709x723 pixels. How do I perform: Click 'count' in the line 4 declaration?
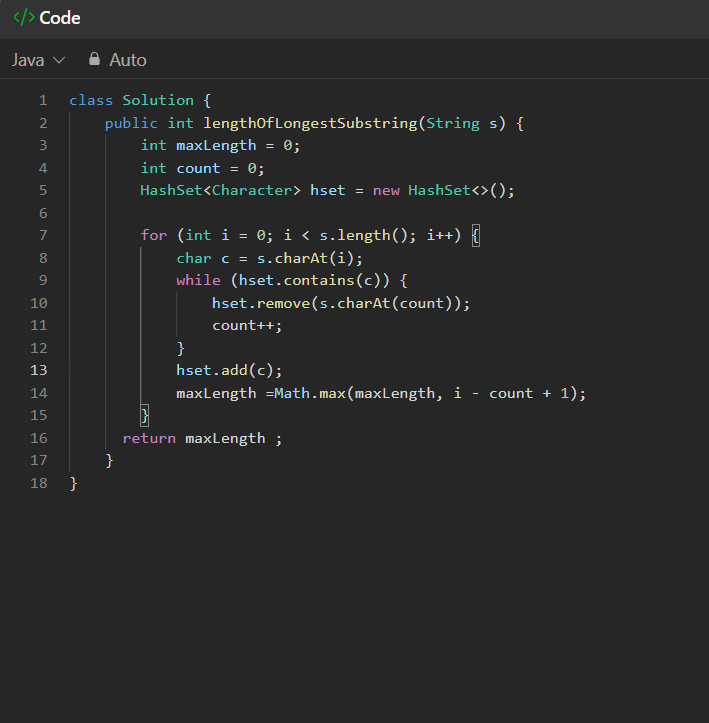pyautogui.click(x=198, y=168)
